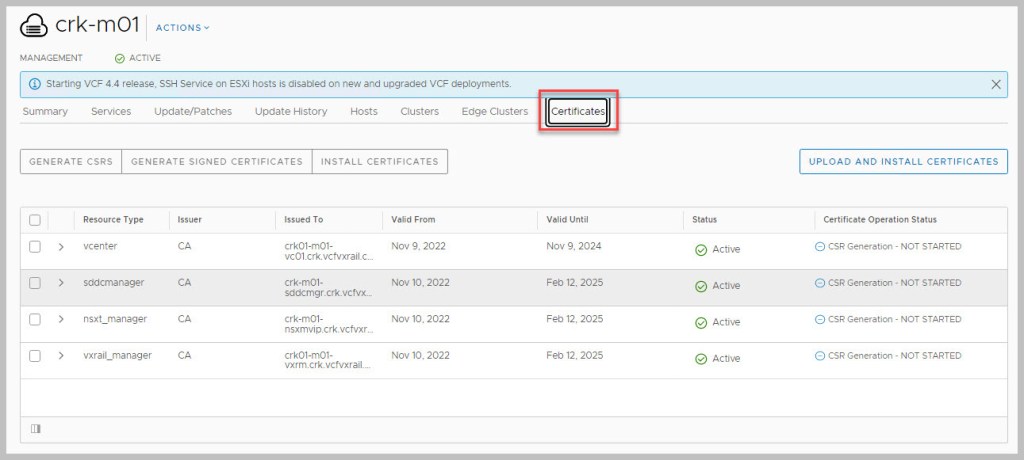Expand the vxrail_manager row details
This screenshot has width=1024, height=460.
tap(61, 356)
